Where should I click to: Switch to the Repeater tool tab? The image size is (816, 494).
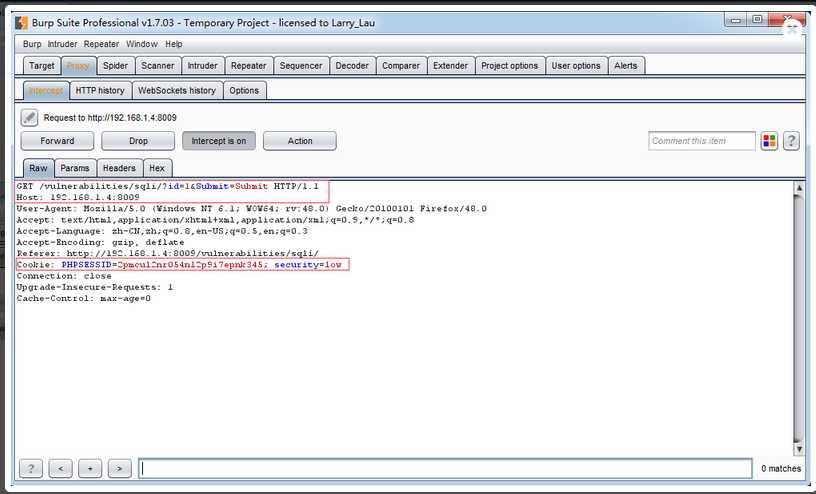click(249, 66)
